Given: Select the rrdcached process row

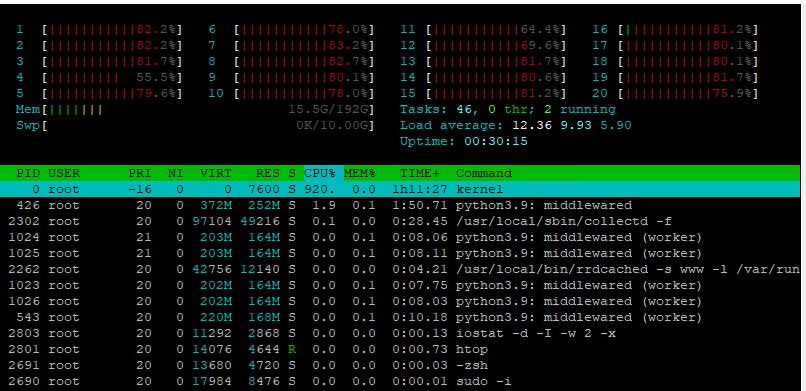Looking at the screenshot, I should click(x=400, y=269).
